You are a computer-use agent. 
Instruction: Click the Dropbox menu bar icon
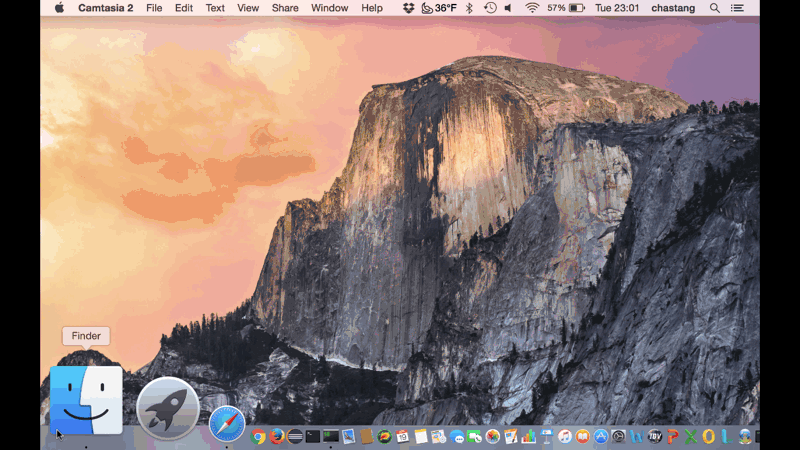point(408,8)
